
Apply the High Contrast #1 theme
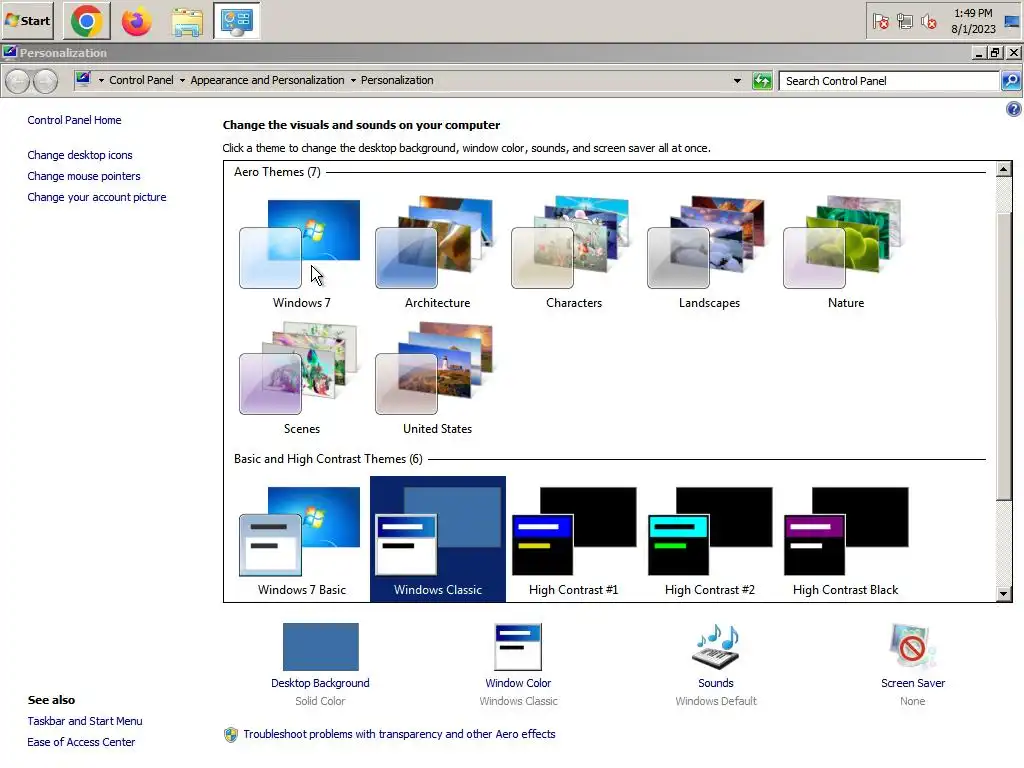click(x=573, y=539)
